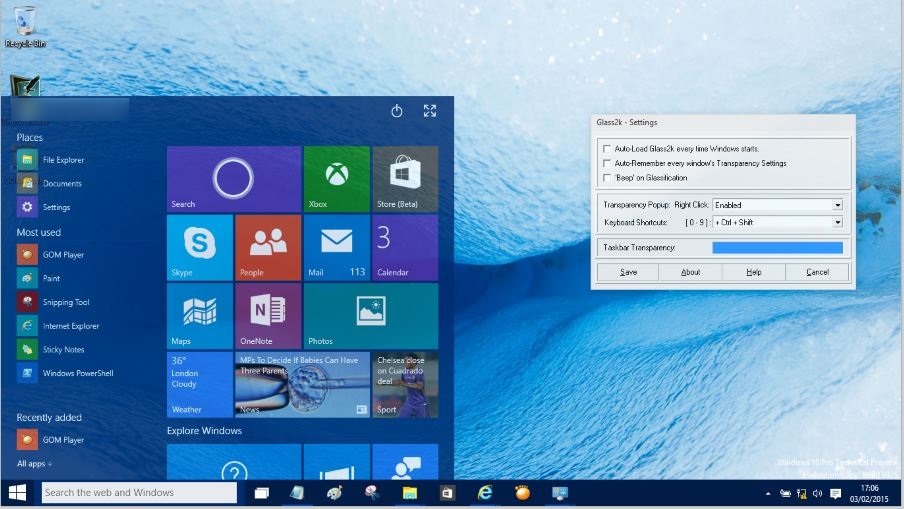Click the Power icon in Start menu
This screenshot has width=904, height=509.
(x=397, y=111)
